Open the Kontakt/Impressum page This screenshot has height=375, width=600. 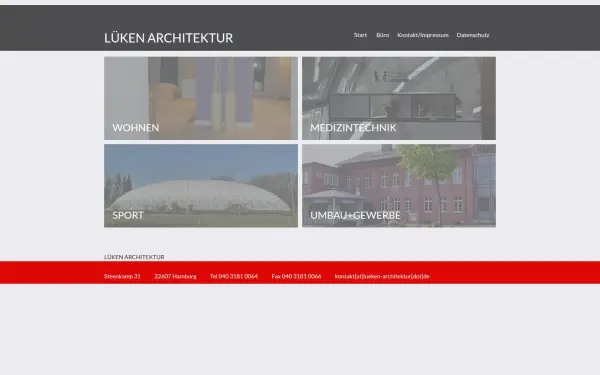click(423, 35)
